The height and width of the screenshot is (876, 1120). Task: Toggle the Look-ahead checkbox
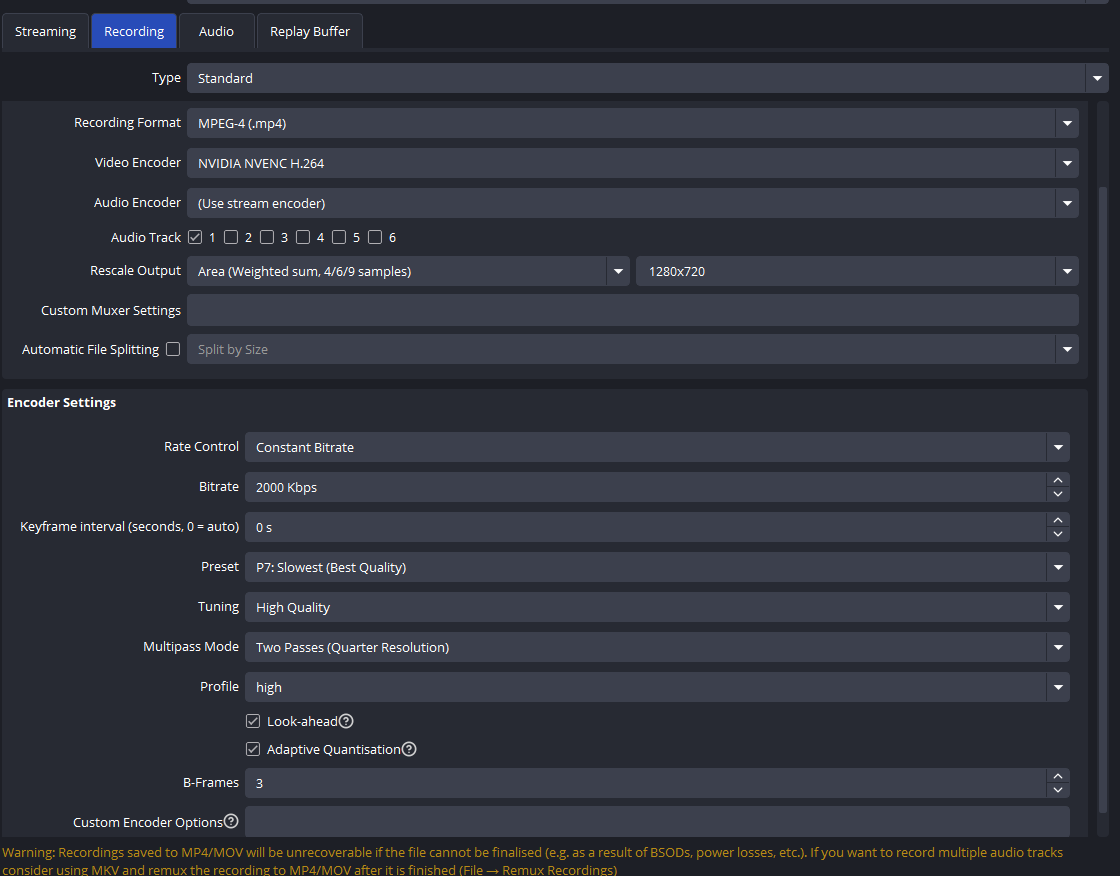point(253,721)
